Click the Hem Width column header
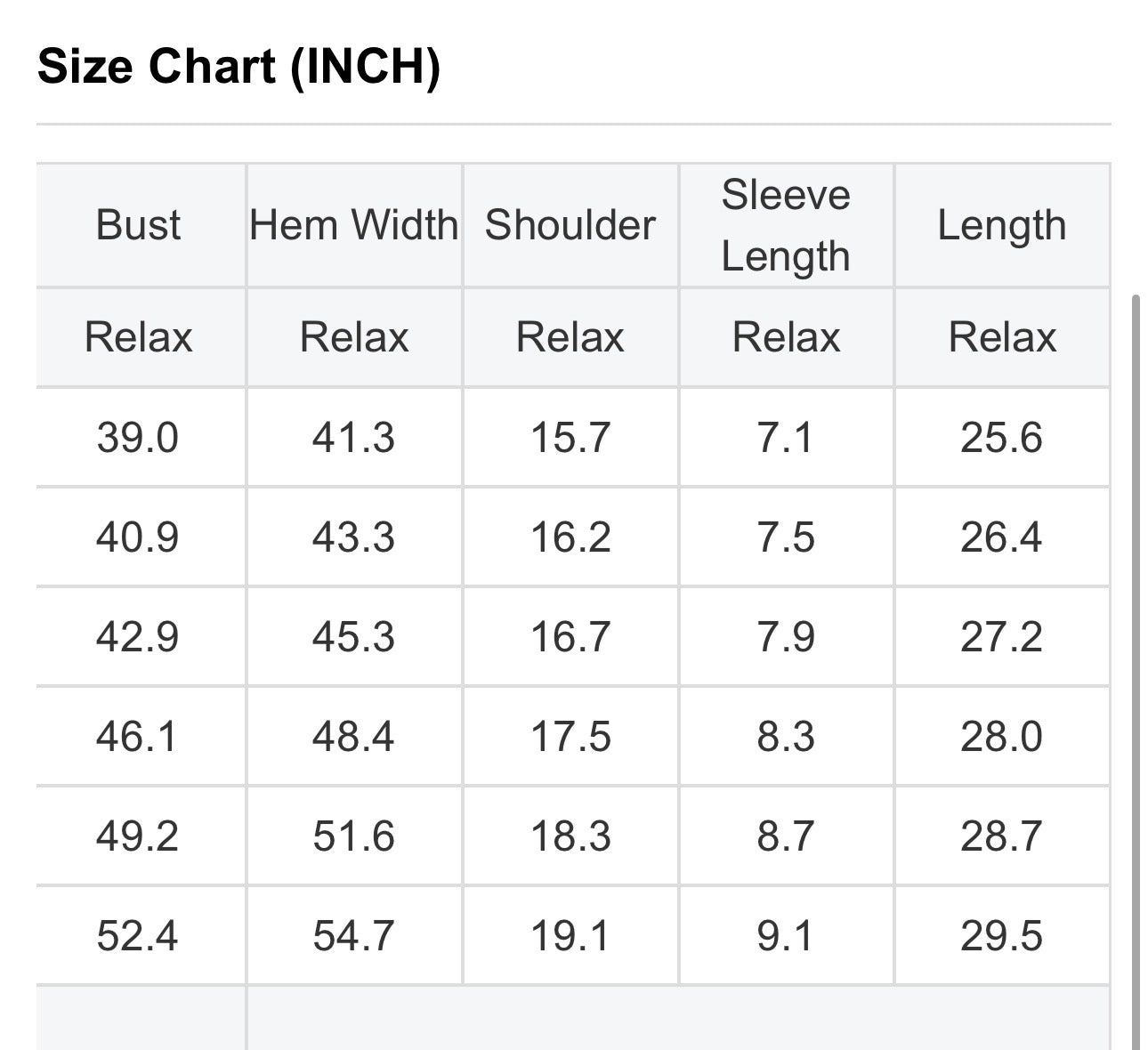This screenshot has width=1148, height=1050. (354, 225)
